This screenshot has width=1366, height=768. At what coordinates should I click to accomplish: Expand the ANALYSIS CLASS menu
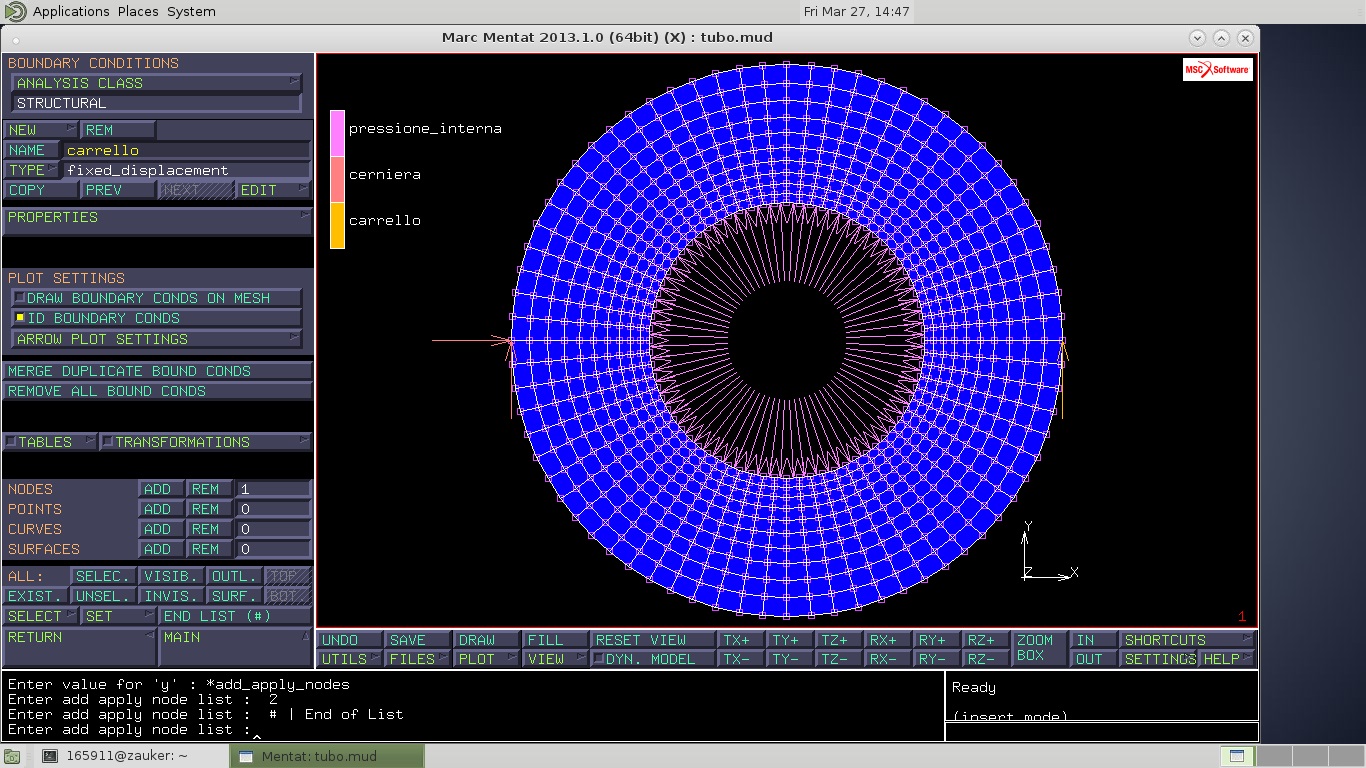(155, 83)
